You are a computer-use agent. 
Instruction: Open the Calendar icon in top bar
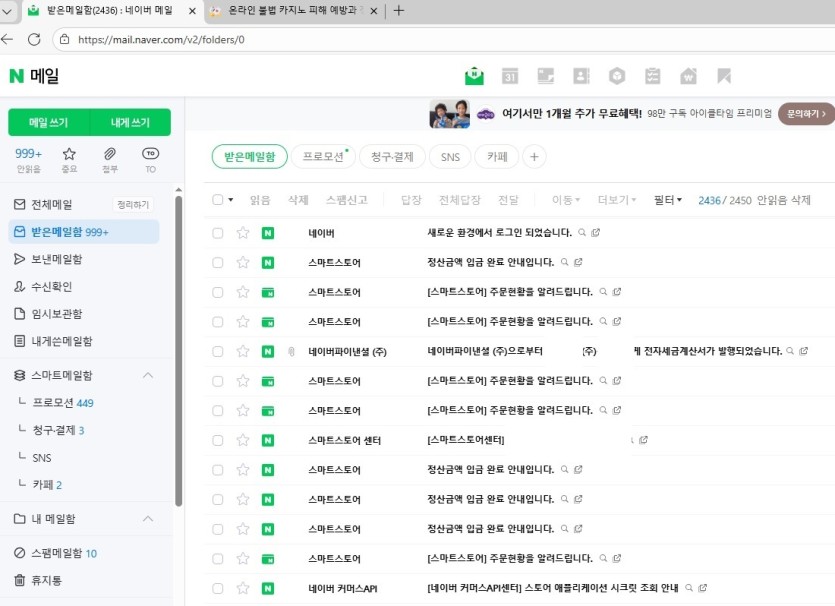(510, 76)
